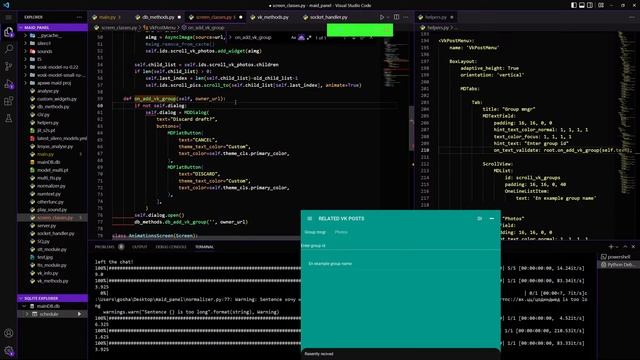The image size is (640, 360).
Task: Select the Group mngr tab in VK app
Action: 315,232
